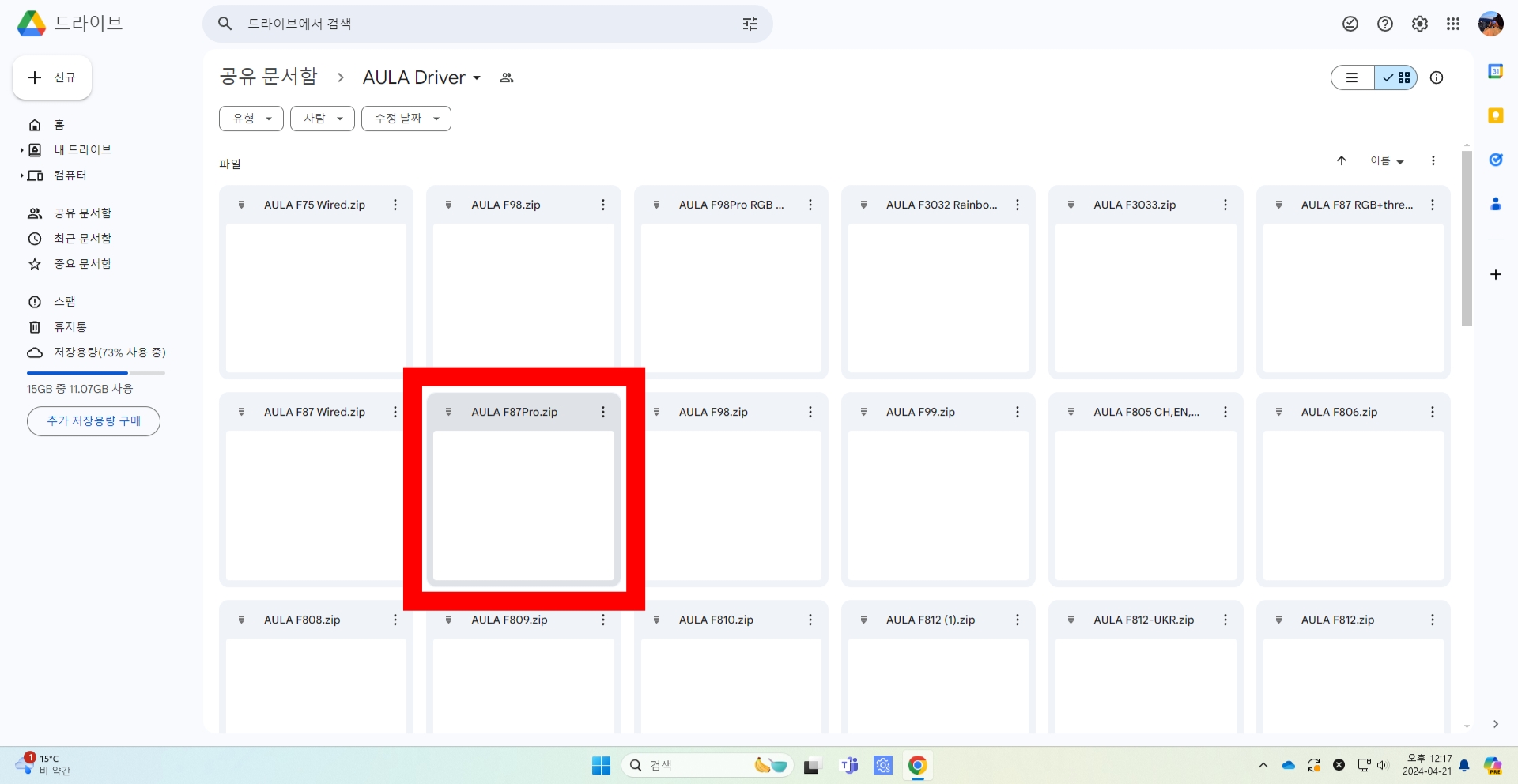Image resolution: width=1518 pixels, height=784 pixels.
Task: Open Microsoft Teams from taskbar
Action: (x=850, y=765)
